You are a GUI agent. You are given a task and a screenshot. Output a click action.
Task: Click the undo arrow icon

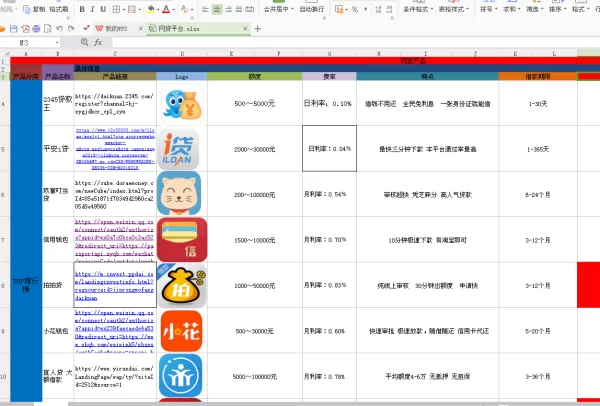click(58, 29)
